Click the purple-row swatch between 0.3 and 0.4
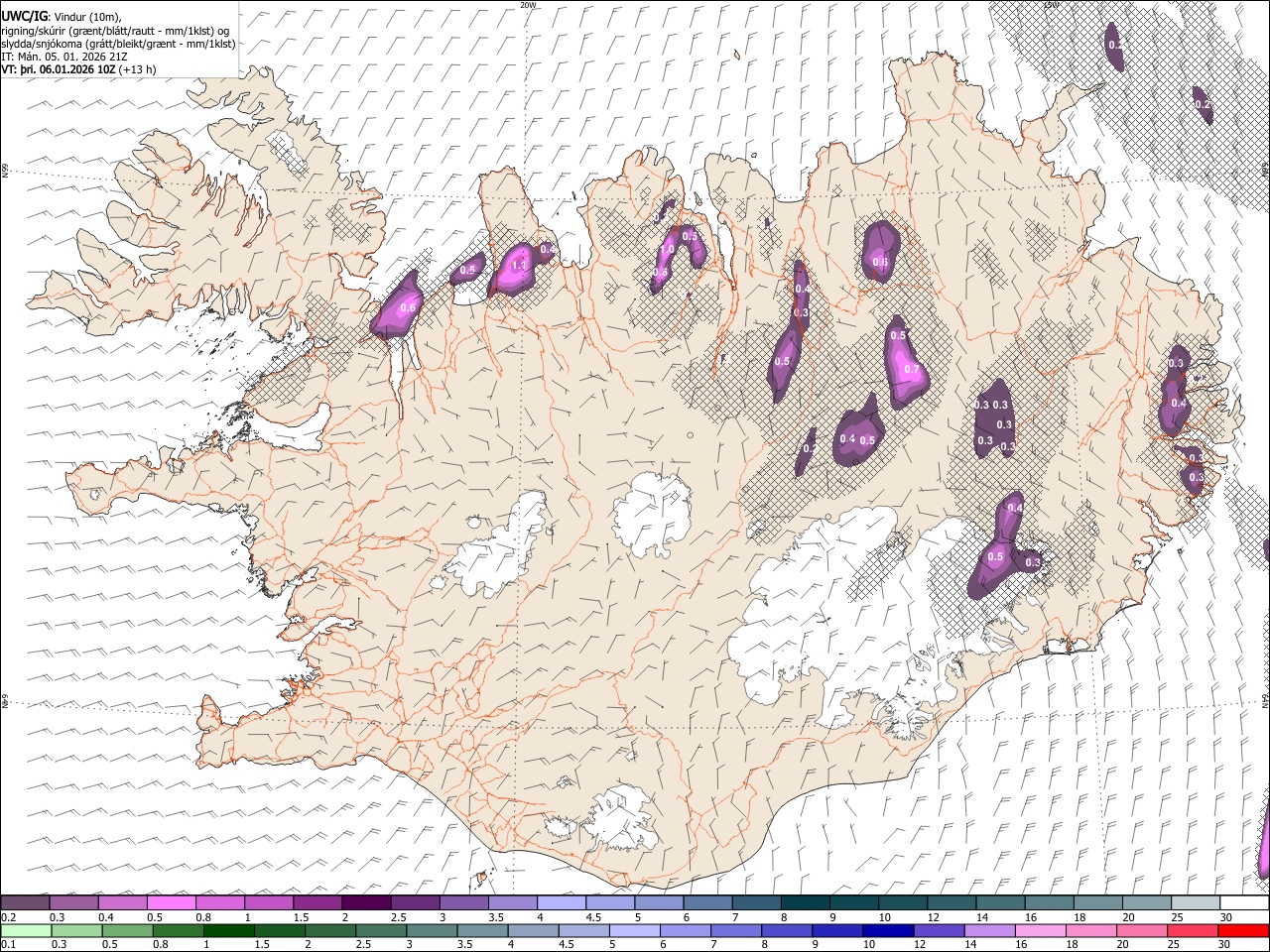 (x=73, y=903)
